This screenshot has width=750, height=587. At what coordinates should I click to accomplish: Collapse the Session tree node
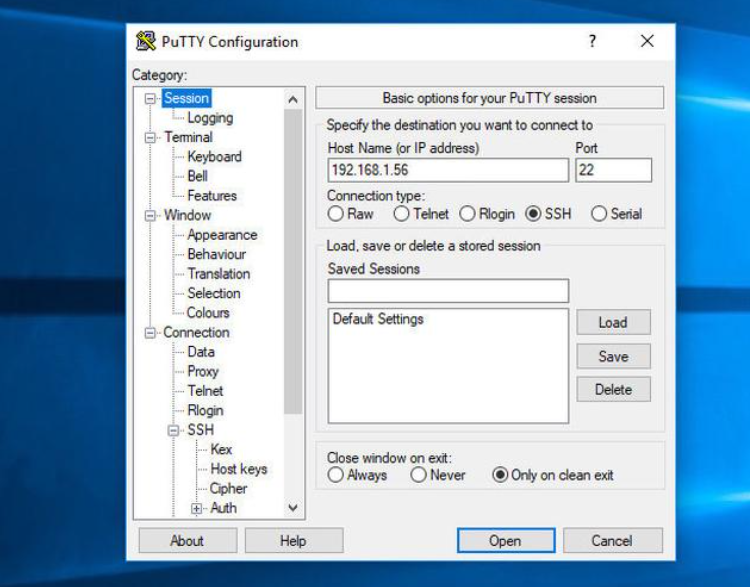click(x=150, y=99)
